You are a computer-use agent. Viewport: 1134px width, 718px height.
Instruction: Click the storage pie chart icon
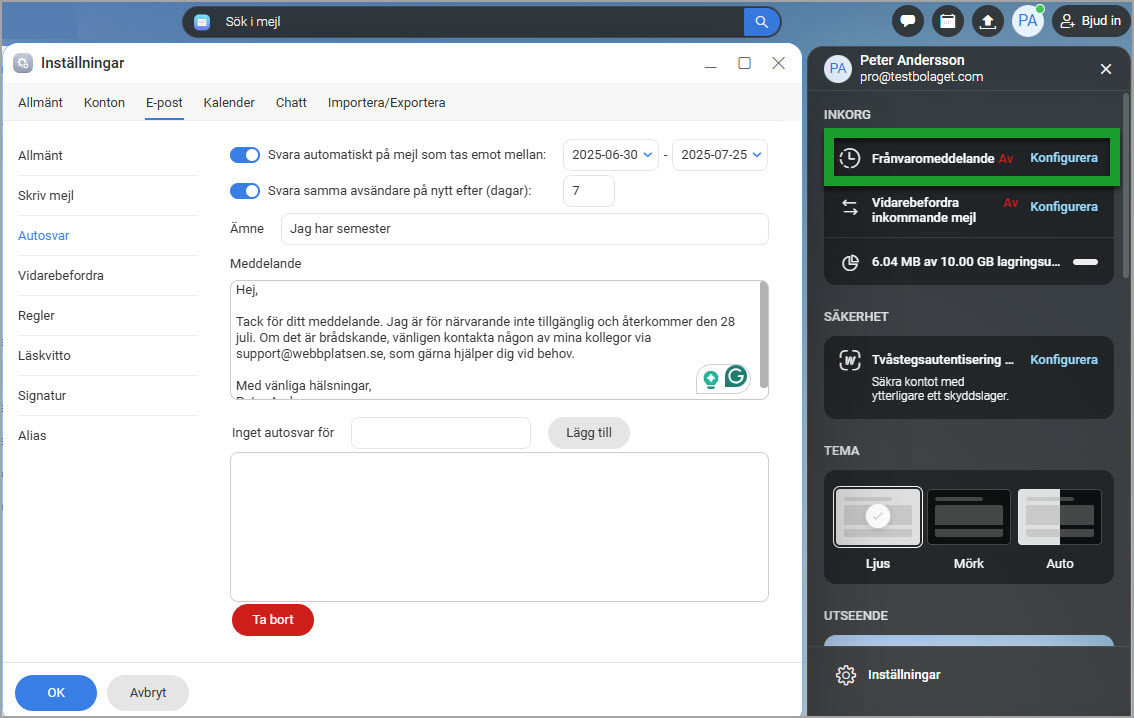coord(850,262)
